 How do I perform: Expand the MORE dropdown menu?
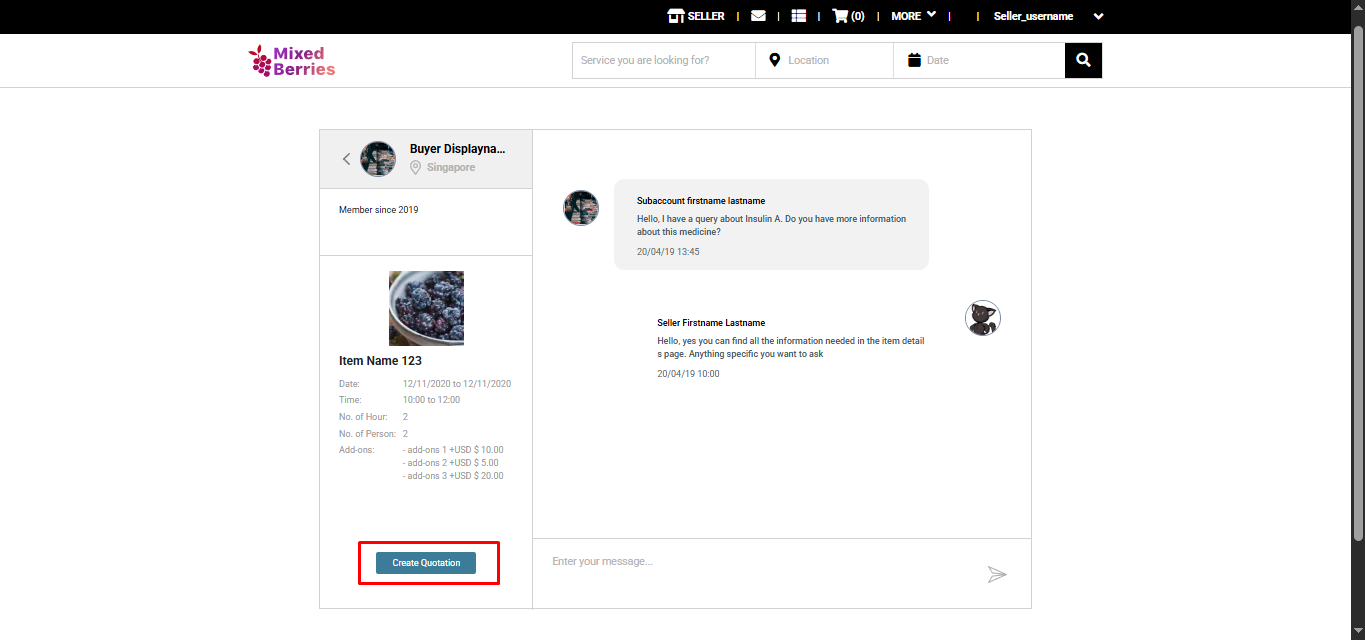click(x=913, y=16)
